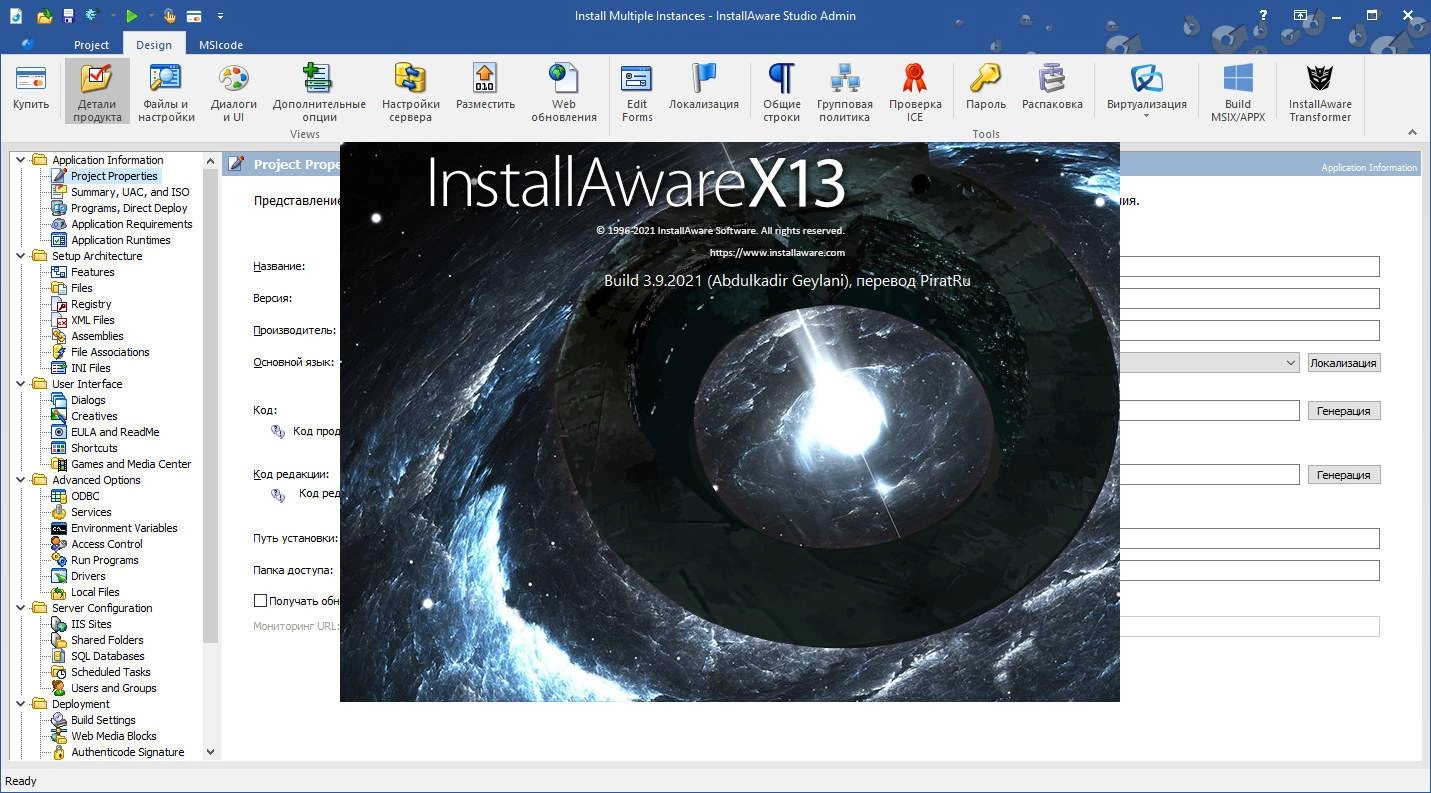1431x793 pixels.
Task: Click the Путь установки input field
Action: [1249, 538]
